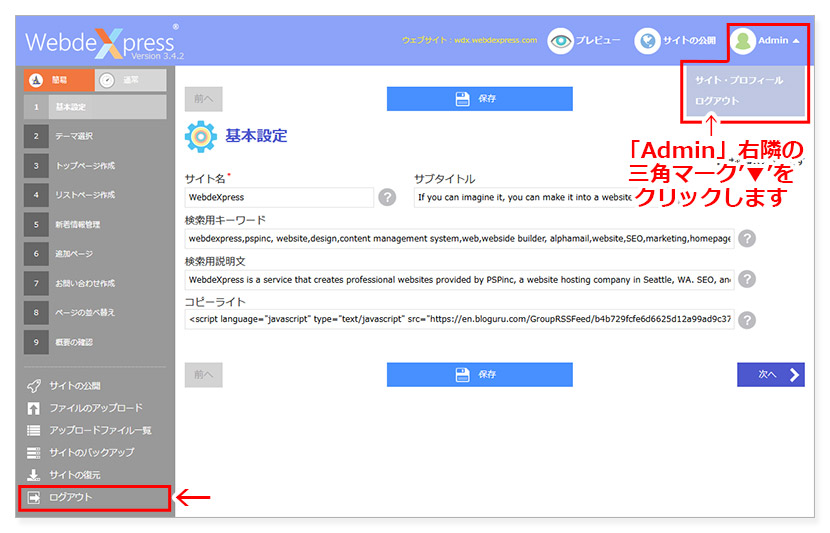
Task: Choose ログアウト in the Admin dropdown menu
Action: click(717, 101)
